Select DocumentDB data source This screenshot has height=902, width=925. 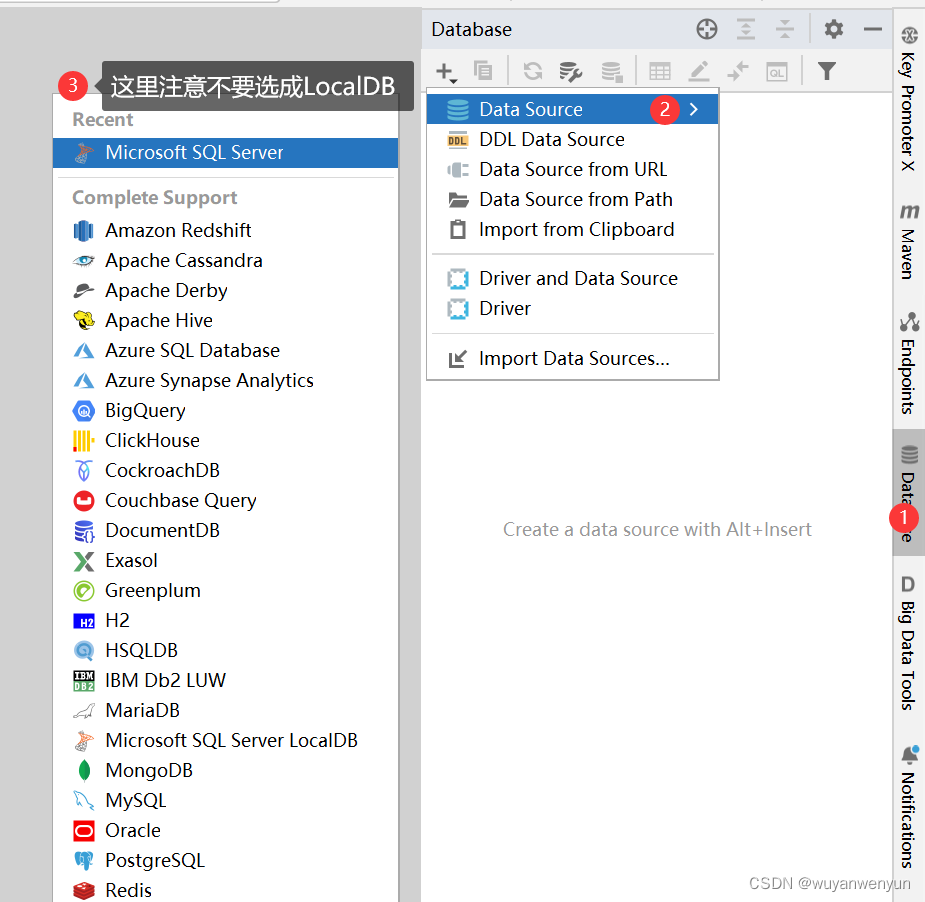225,531
